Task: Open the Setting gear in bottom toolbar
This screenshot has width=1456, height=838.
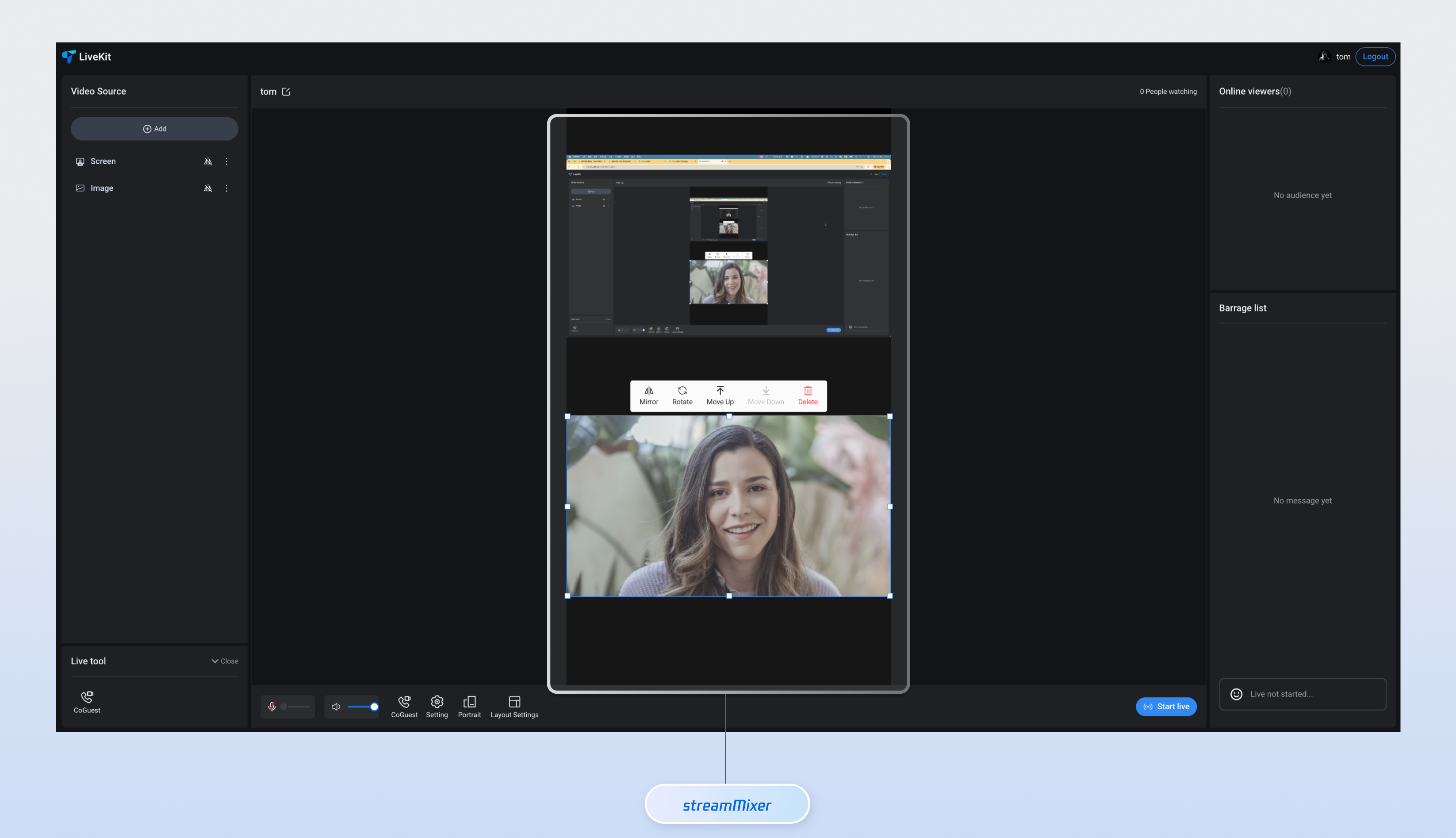Action: (x=437, y=706)
